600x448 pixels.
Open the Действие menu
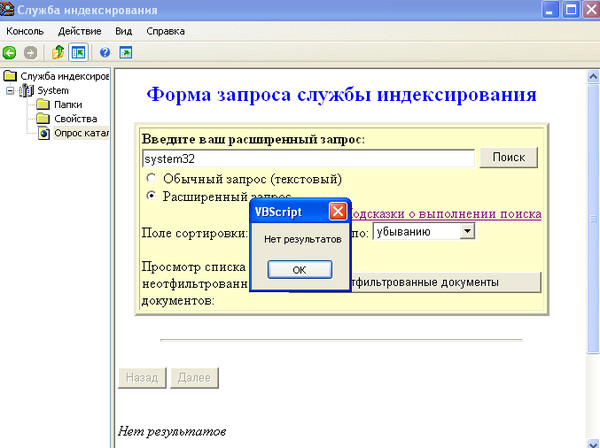[80, 31]
